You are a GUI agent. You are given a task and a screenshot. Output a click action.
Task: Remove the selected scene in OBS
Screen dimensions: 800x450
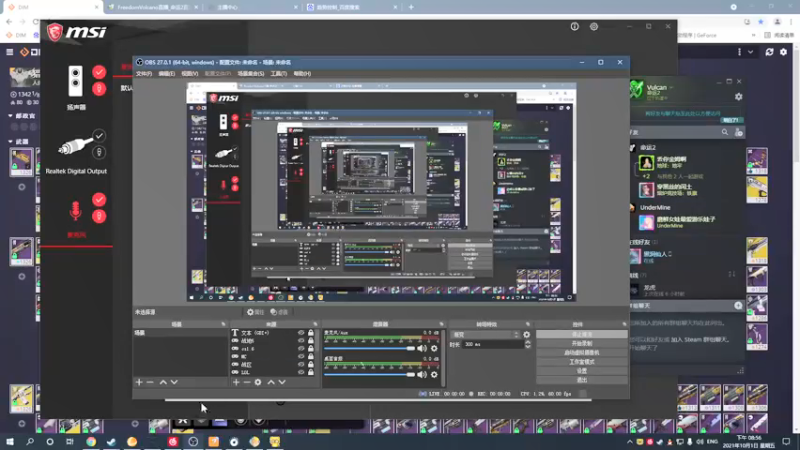(150, 382)
